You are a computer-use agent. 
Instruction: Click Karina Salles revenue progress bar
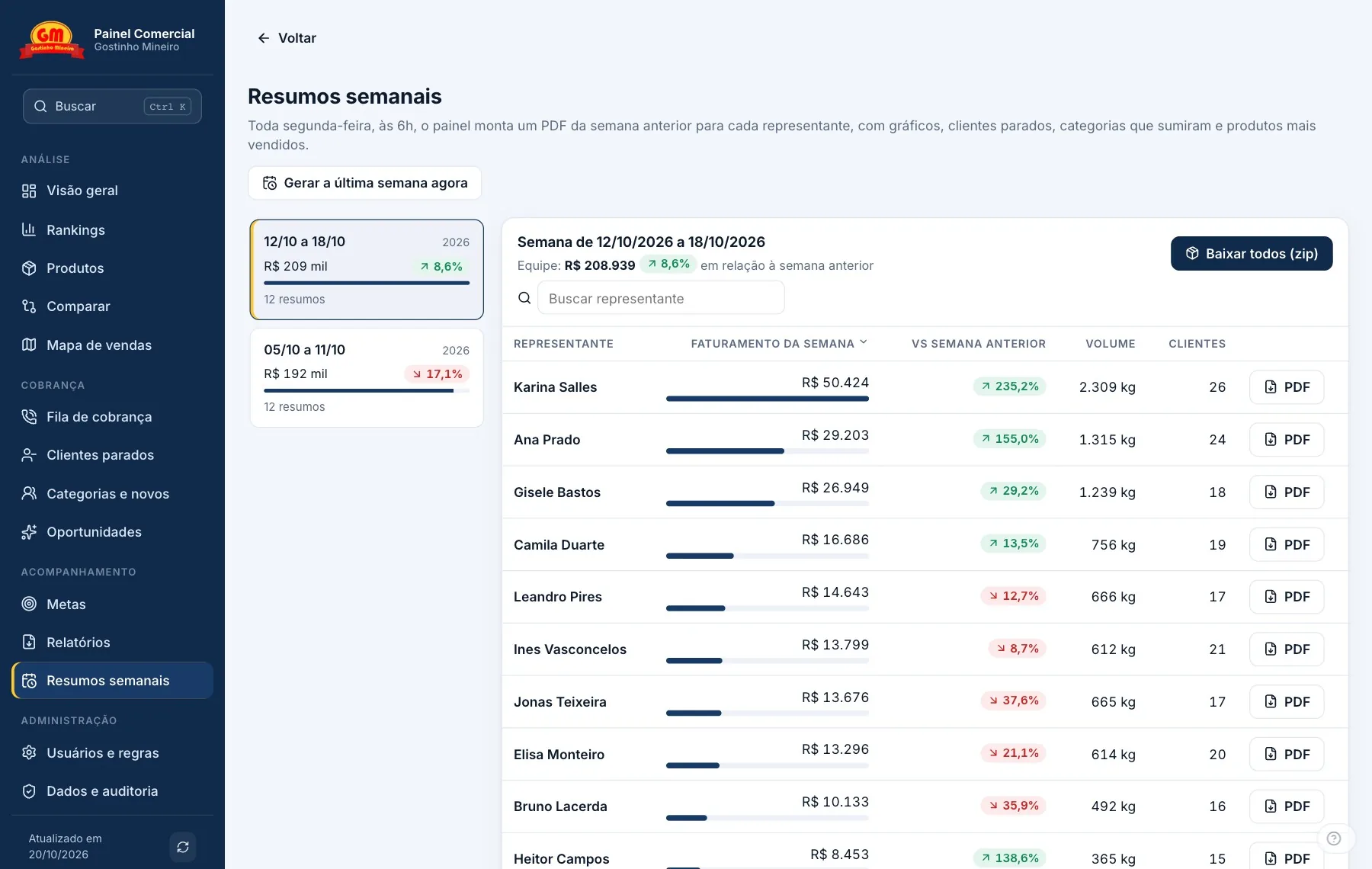pyautogui.click(x=768, y=399)
